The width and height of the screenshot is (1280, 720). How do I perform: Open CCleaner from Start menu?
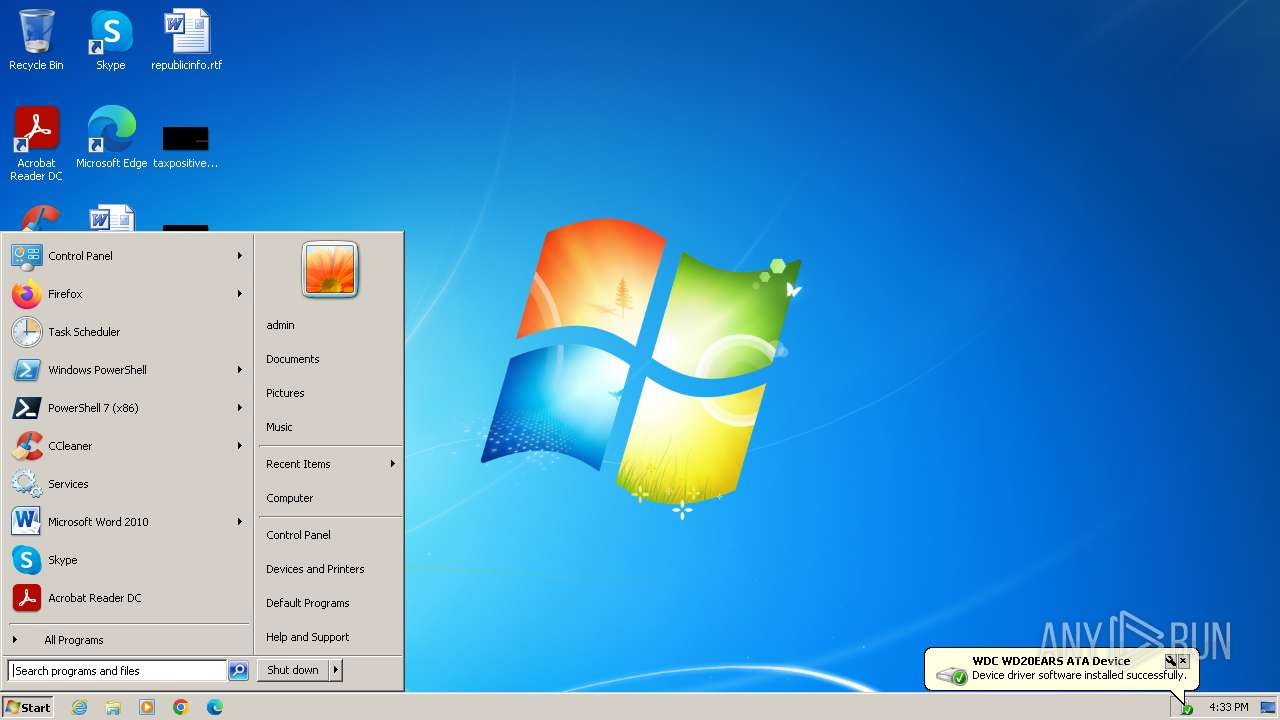click(128, 446)
